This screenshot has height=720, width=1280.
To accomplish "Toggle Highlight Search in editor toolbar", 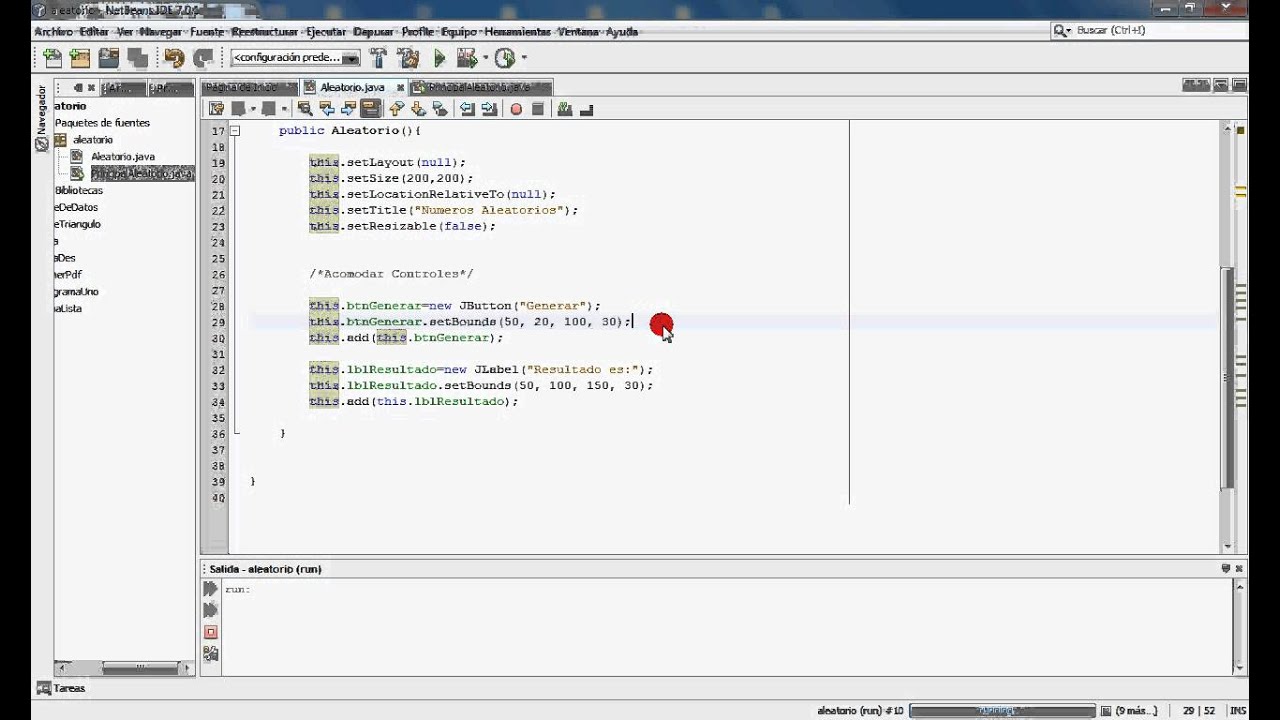I will [371, 108].
